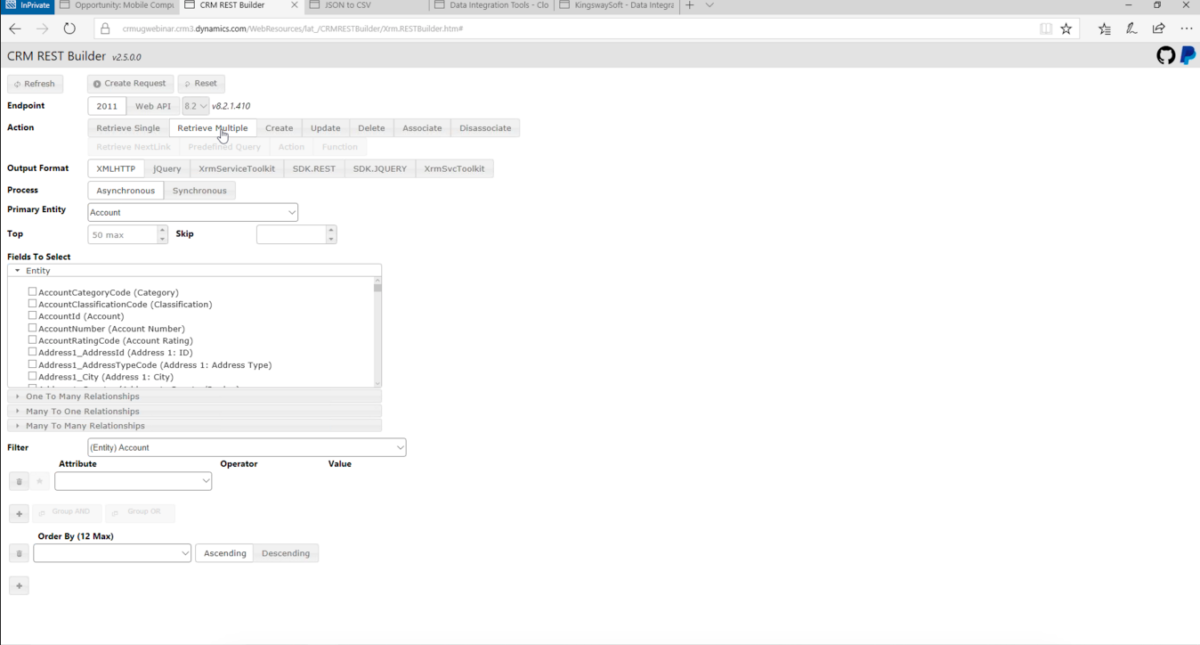The height and width of the screenshot is (645, 1200).
Task: Click the Create Request button
Action: coord(130,84)
